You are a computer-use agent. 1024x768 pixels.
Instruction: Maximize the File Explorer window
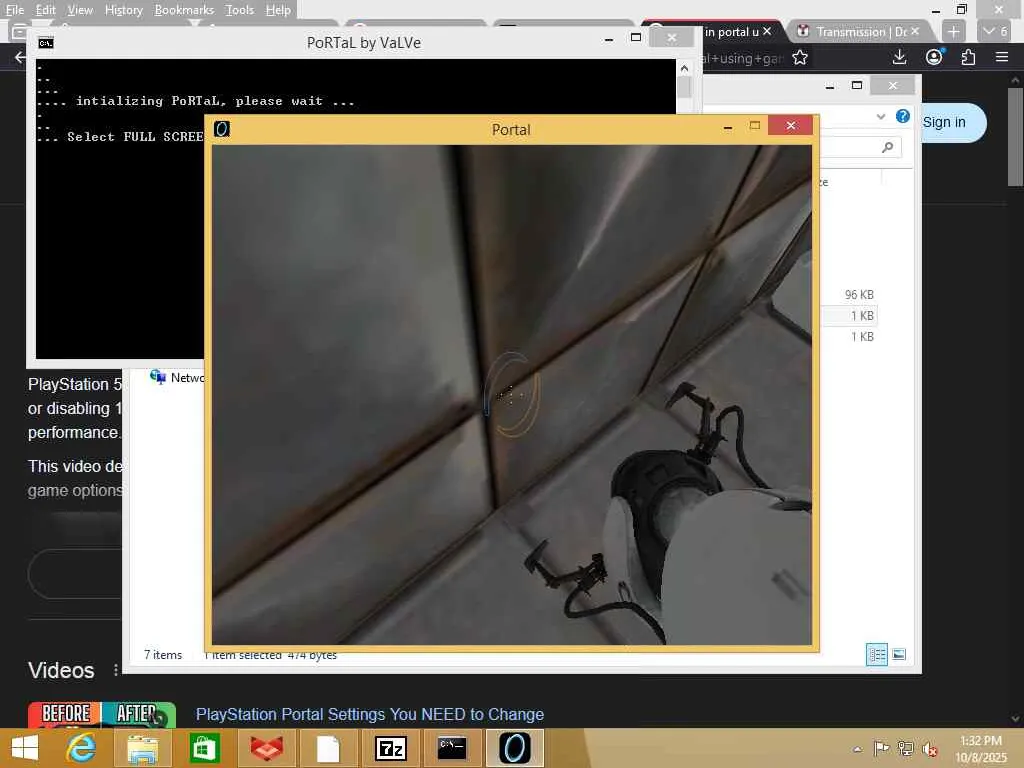coord(857,85)
